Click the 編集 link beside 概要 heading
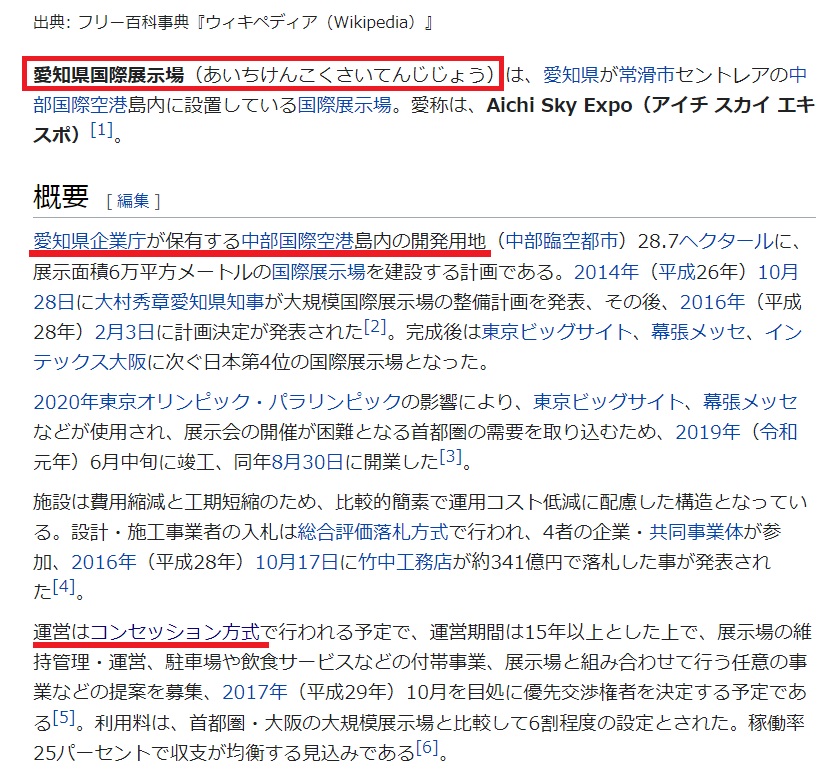The width and height of the screenshot is (826, 770). point(133,201)
